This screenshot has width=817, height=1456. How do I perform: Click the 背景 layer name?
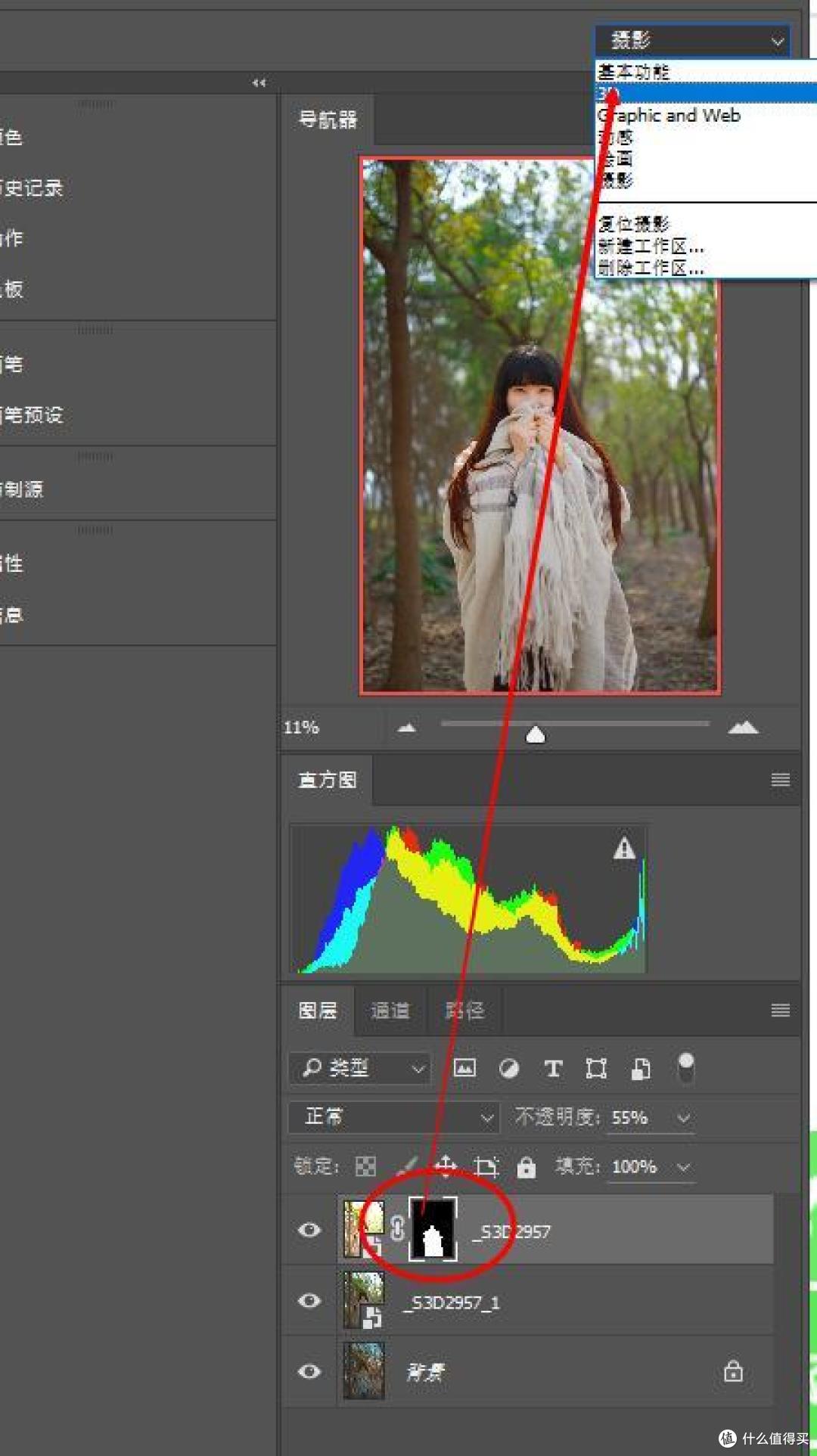click(x=426, y=1372)
